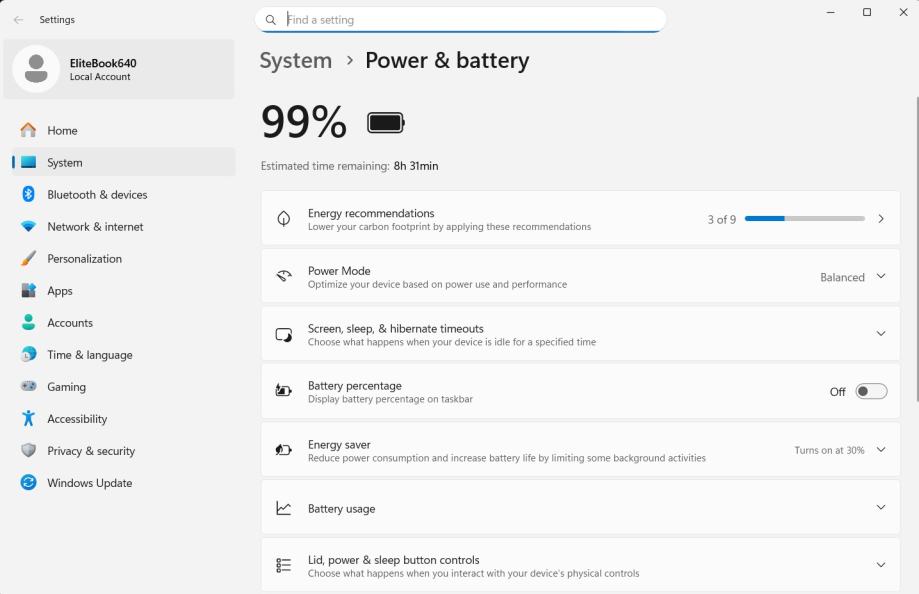
Task: Click the user profile avatar
Action: coord(36,69)
